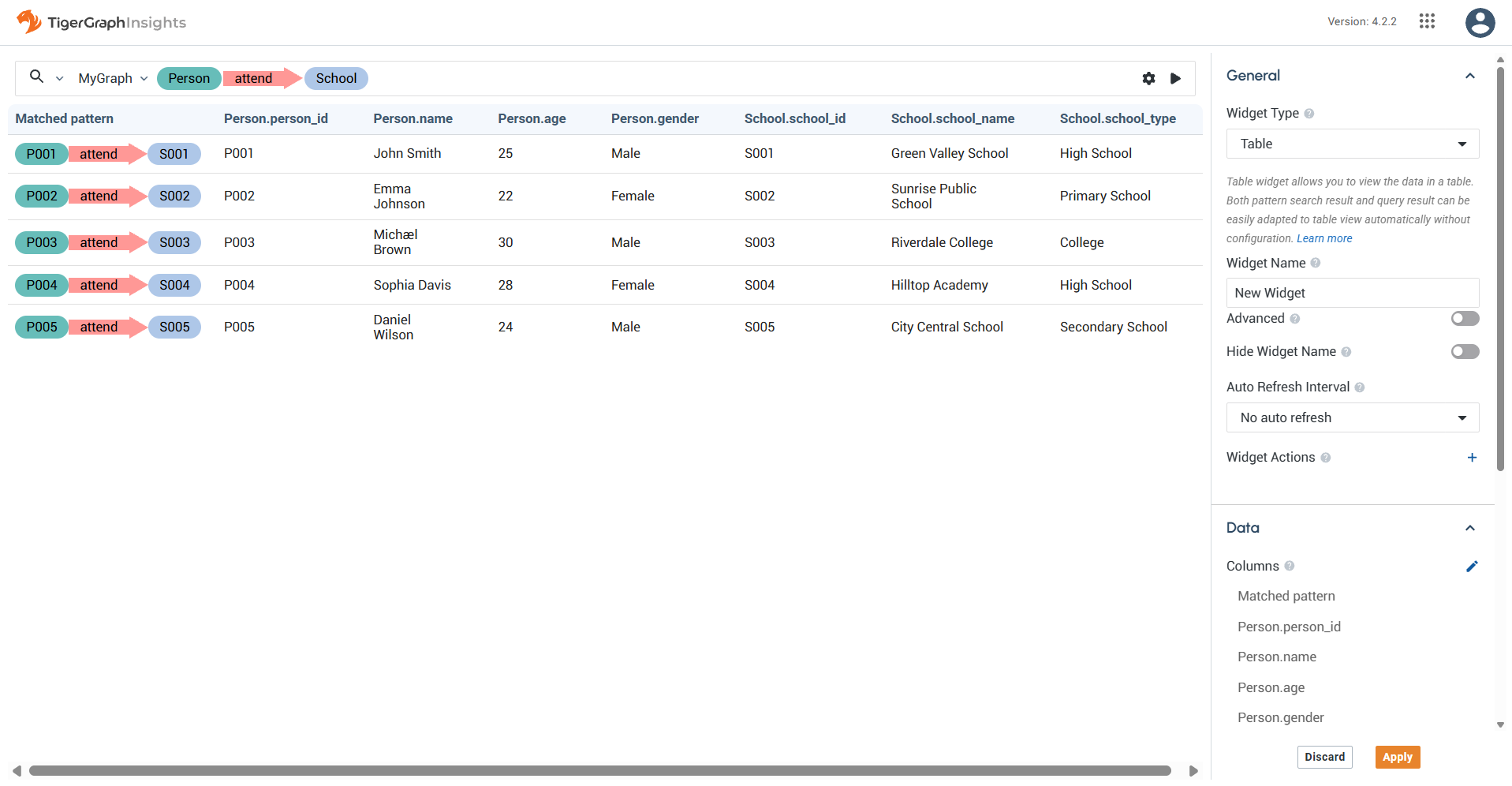Open the apps grid menu
The width and height of the screenshot is (1512, 786).
pyautogui.click(x=1427, y=21)
